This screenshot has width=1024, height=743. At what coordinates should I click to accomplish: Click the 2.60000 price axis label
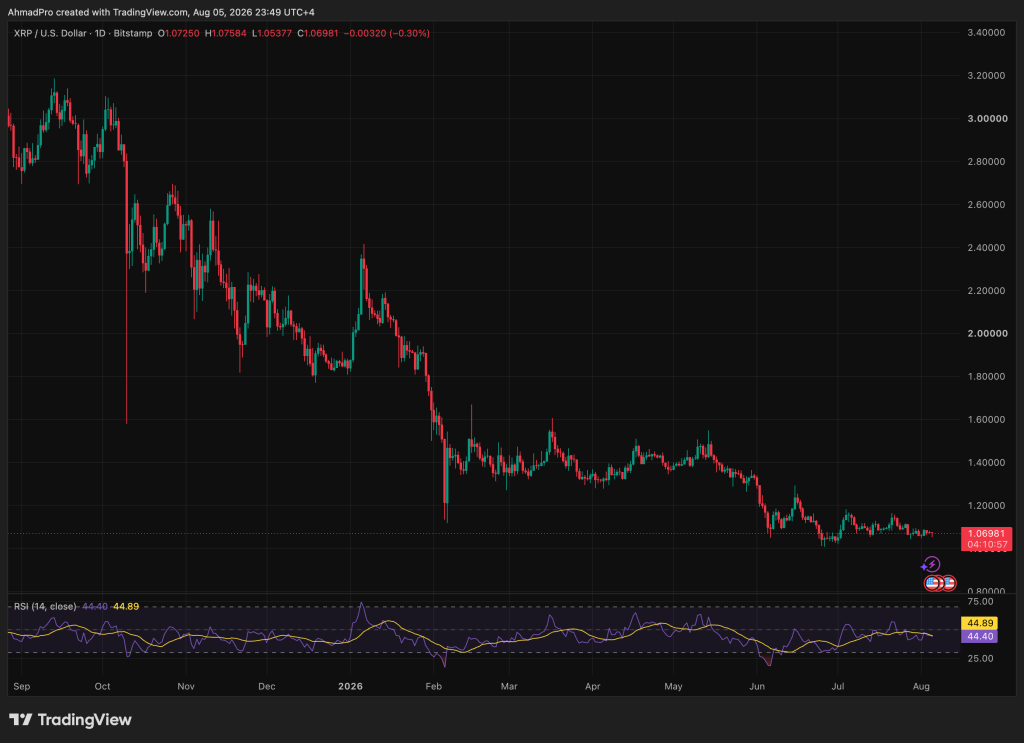(x=986, y=204)
